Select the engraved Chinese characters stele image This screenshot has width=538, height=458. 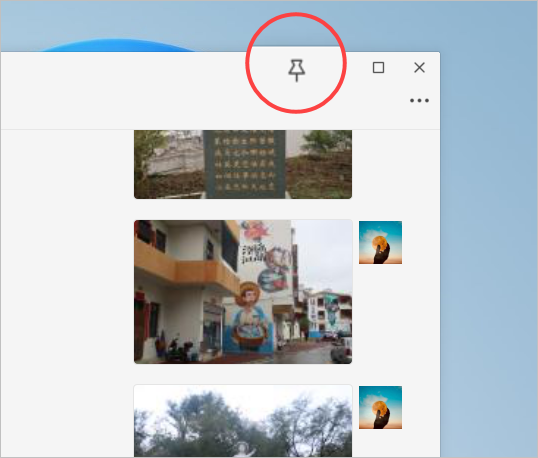243,164
